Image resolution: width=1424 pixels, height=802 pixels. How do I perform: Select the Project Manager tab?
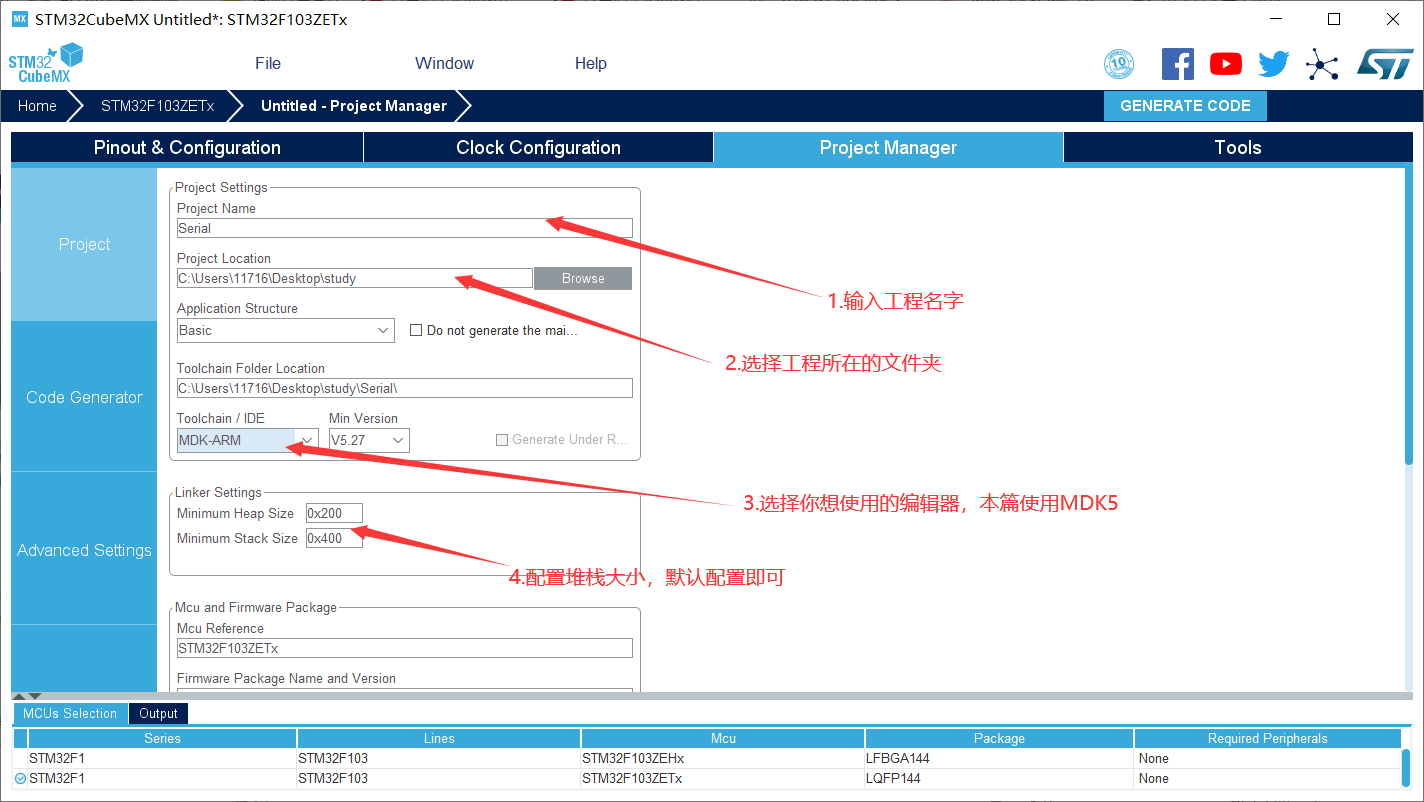point(888,147)
